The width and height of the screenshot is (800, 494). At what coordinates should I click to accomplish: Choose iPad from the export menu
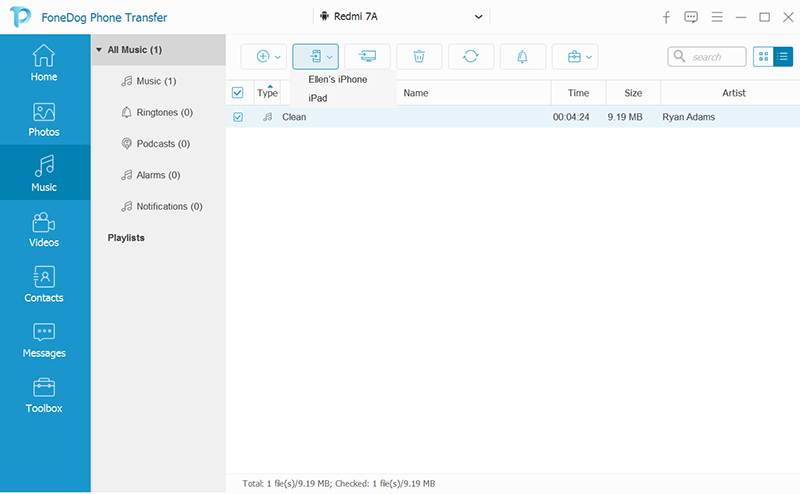pos(318,98)
